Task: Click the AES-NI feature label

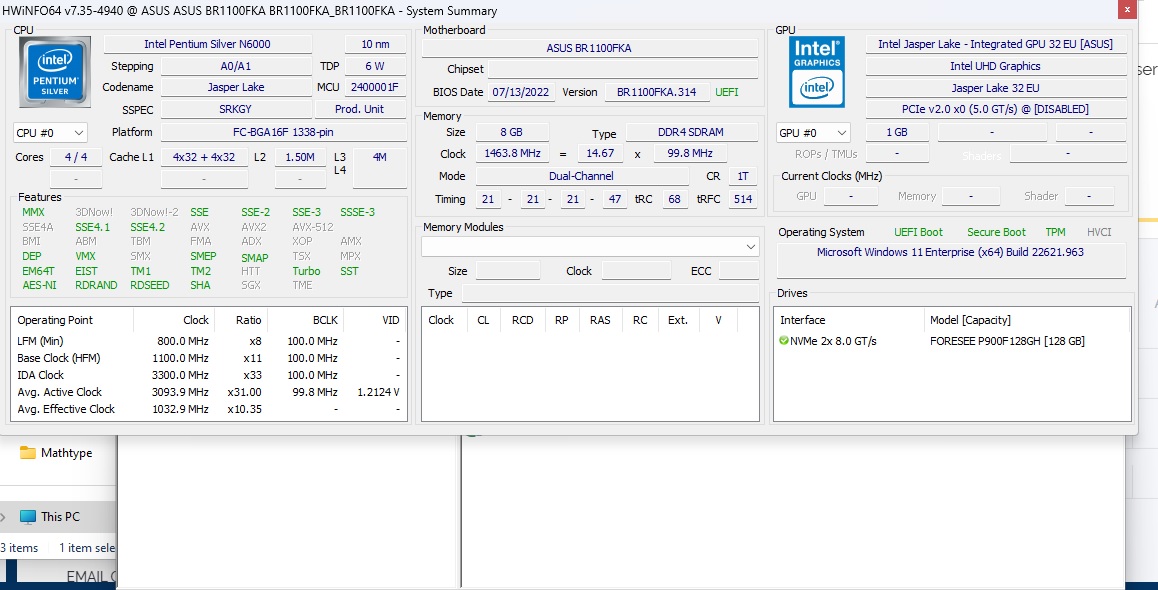Action: point(39,285)
